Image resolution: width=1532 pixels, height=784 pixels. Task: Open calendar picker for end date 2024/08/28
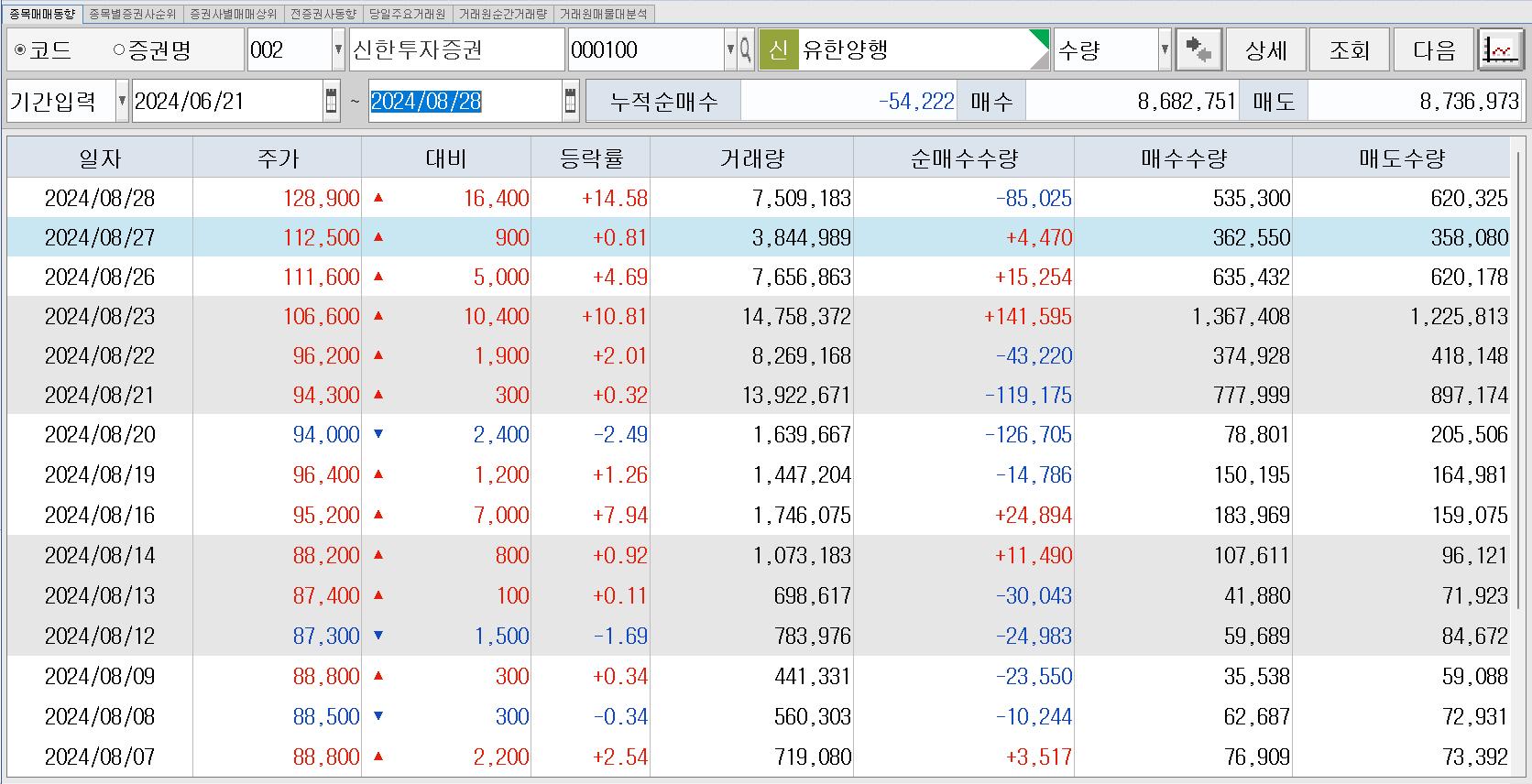tap(570, 101)
